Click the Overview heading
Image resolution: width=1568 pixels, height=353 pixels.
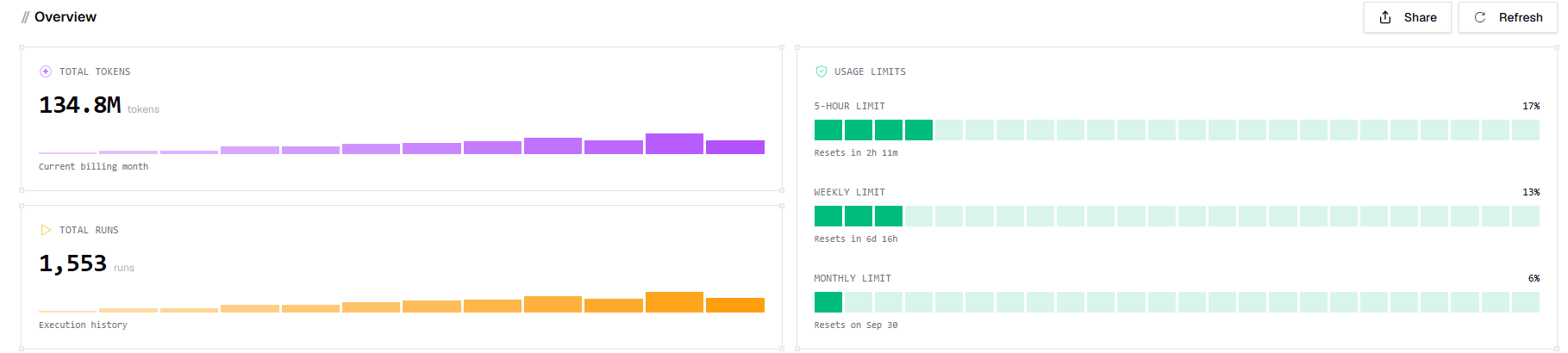[66, 17]
